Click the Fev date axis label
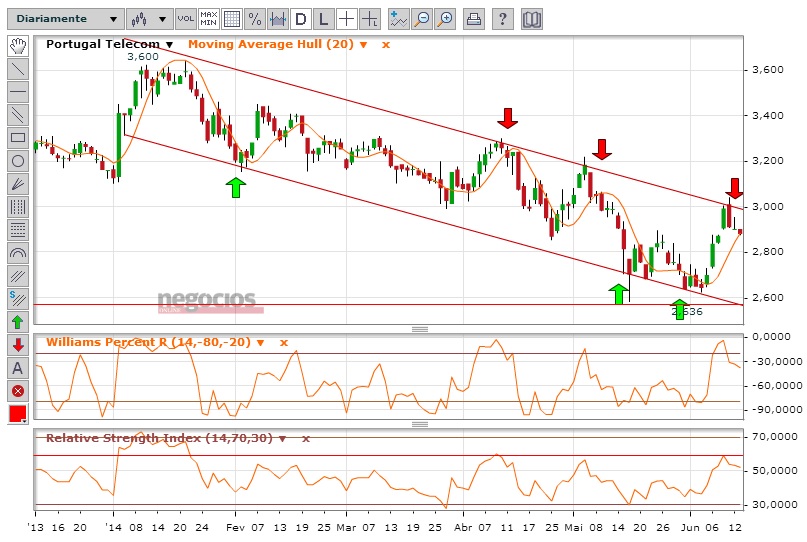Screen dimensions: 807x542 point(236,528)
